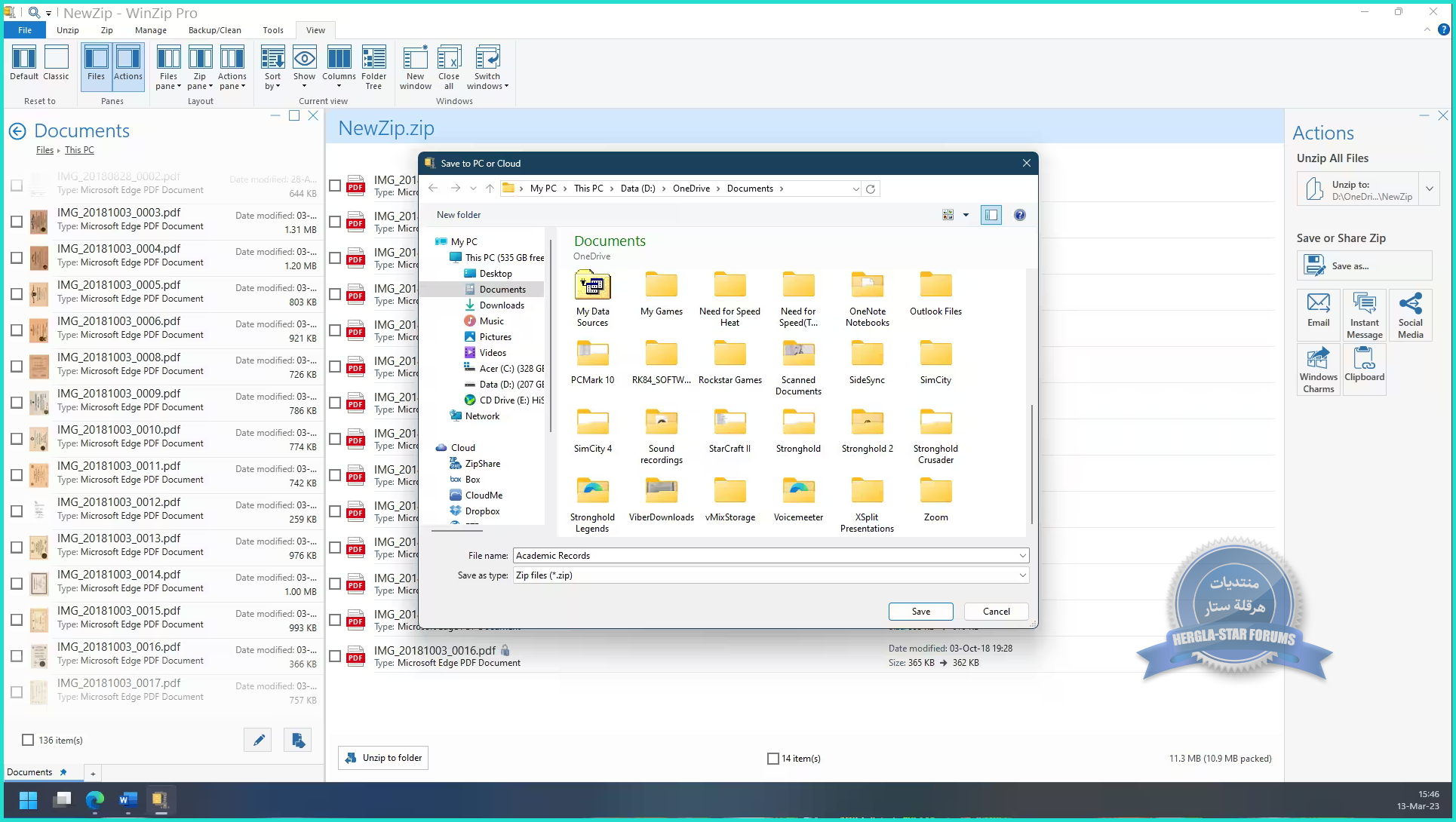Follow the Files breadcrumb link
Image resolution: width=1456 pixels, height=822 pixels.
pos(45,150)
